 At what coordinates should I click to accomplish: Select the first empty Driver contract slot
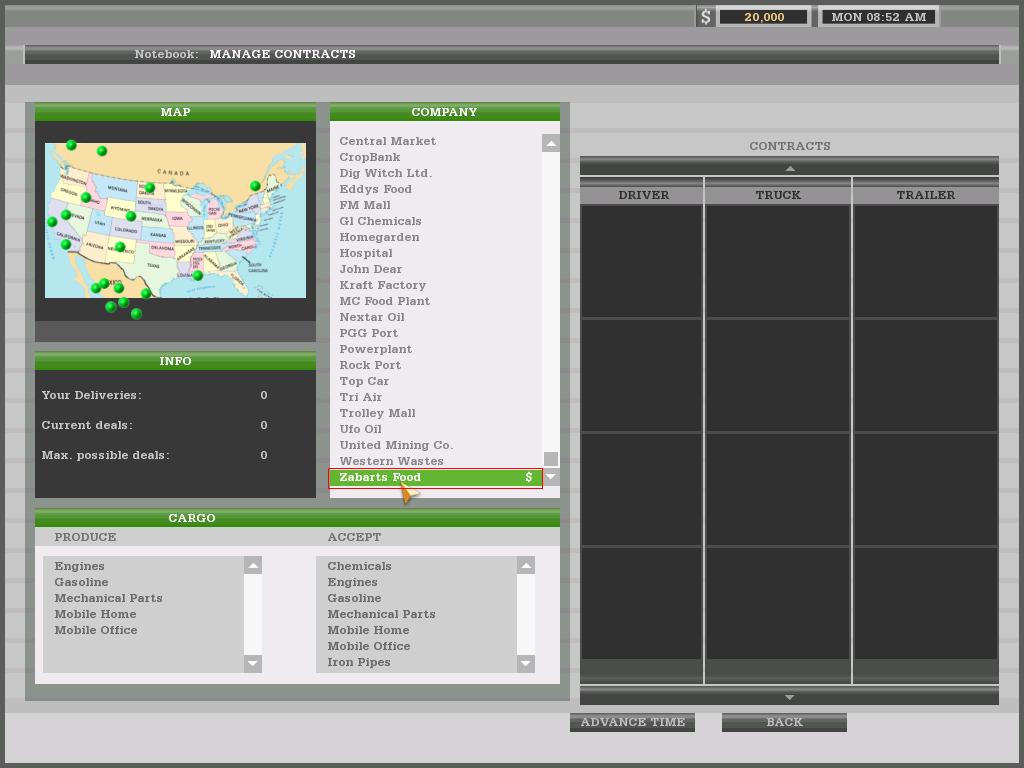click(642, 261)
